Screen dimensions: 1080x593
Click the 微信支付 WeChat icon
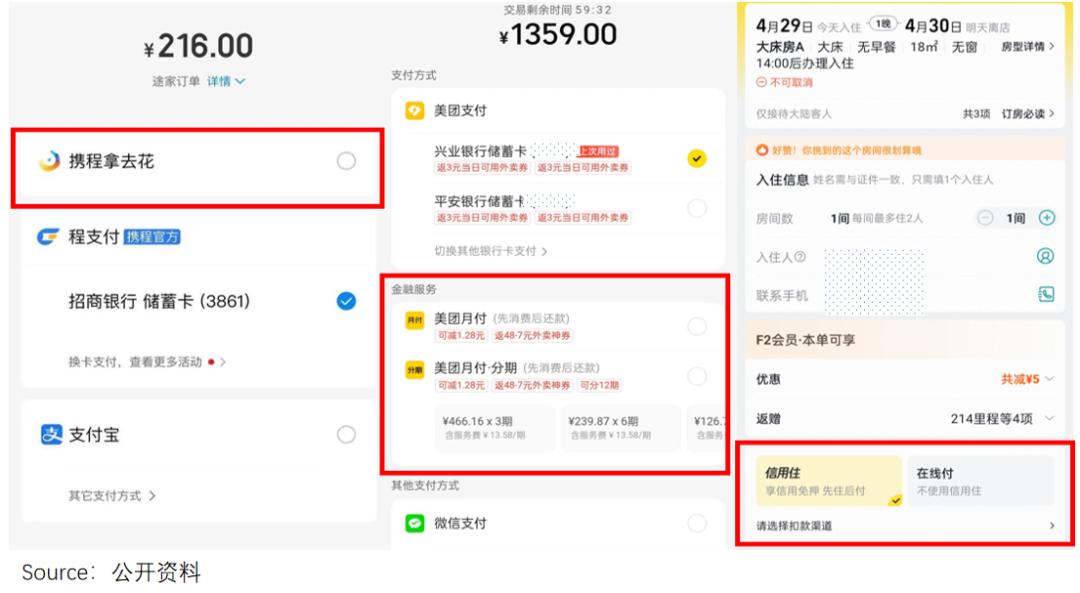(x=414, y=523)
